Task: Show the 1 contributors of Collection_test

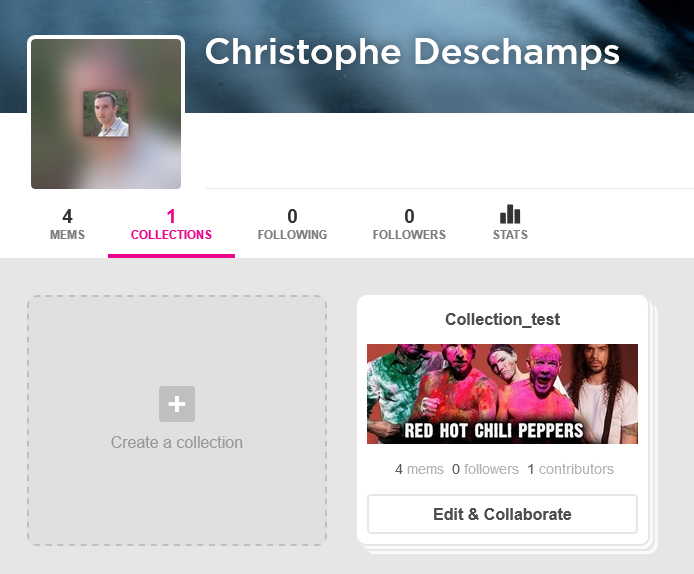Action: pos(571,469)
